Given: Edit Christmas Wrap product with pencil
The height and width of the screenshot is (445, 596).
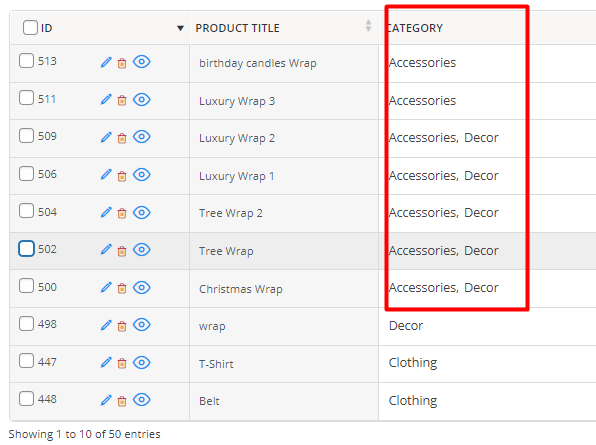Looking at the screenshot, I should (x=106, y=288).
